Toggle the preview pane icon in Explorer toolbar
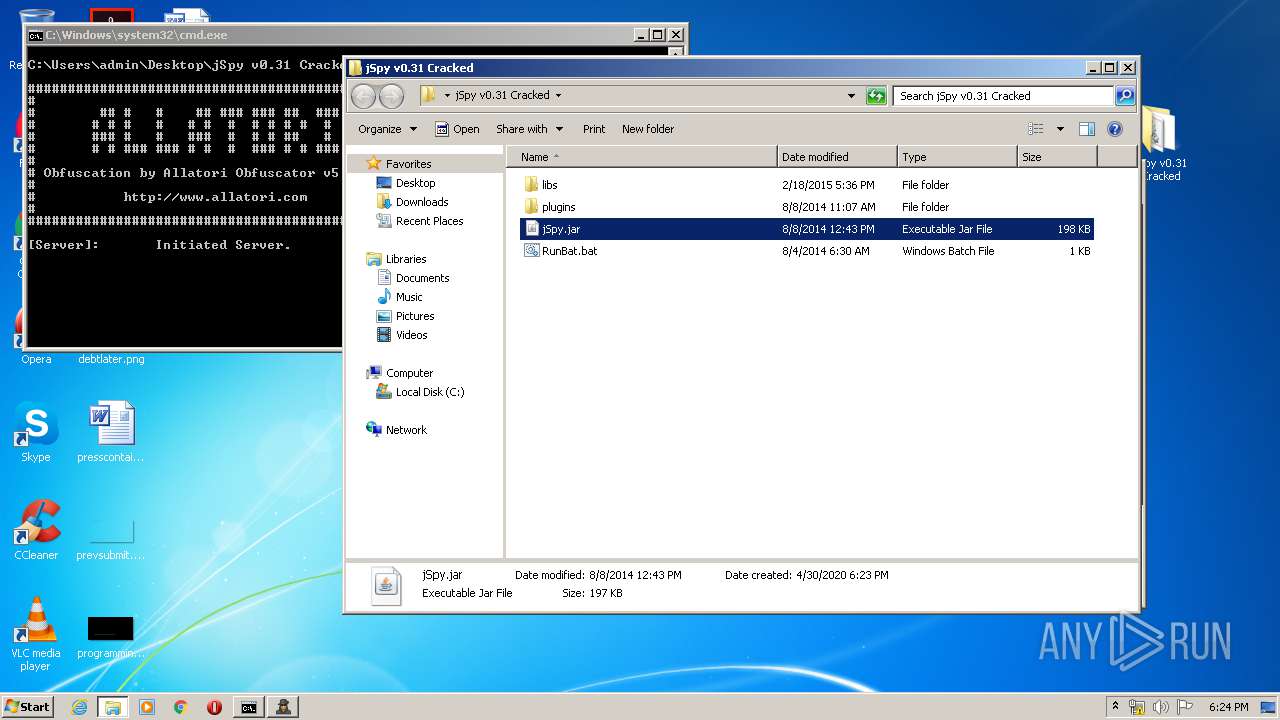The image size is (1280, 720). coord(1087,129)
